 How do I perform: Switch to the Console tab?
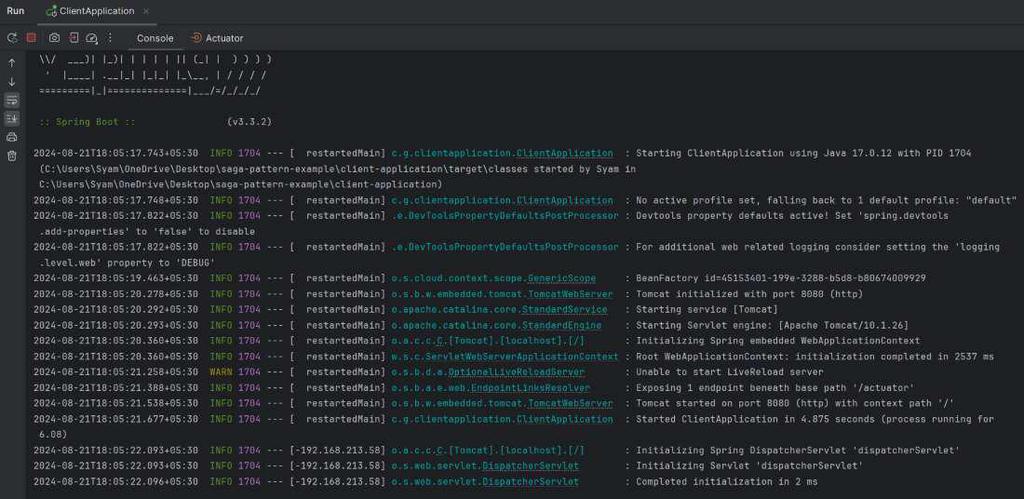click(155, 38)
